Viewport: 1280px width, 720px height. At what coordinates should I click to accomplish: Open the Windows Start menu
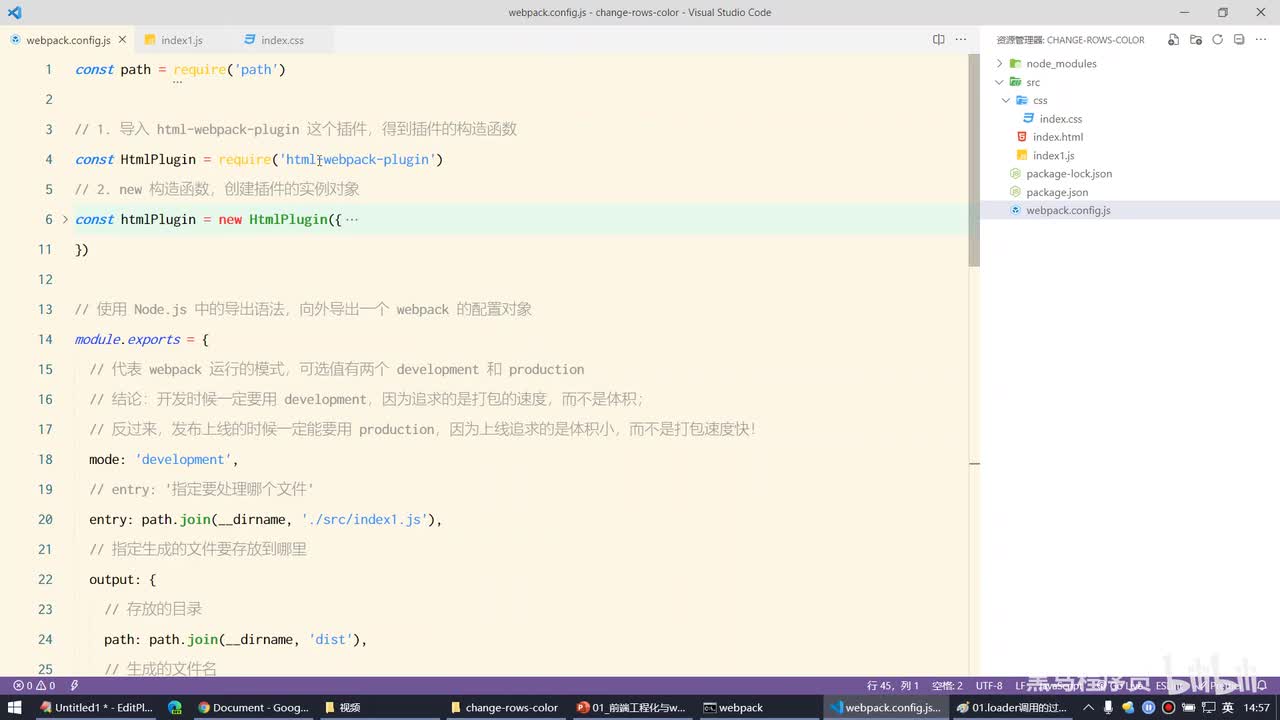click(15, 707)
